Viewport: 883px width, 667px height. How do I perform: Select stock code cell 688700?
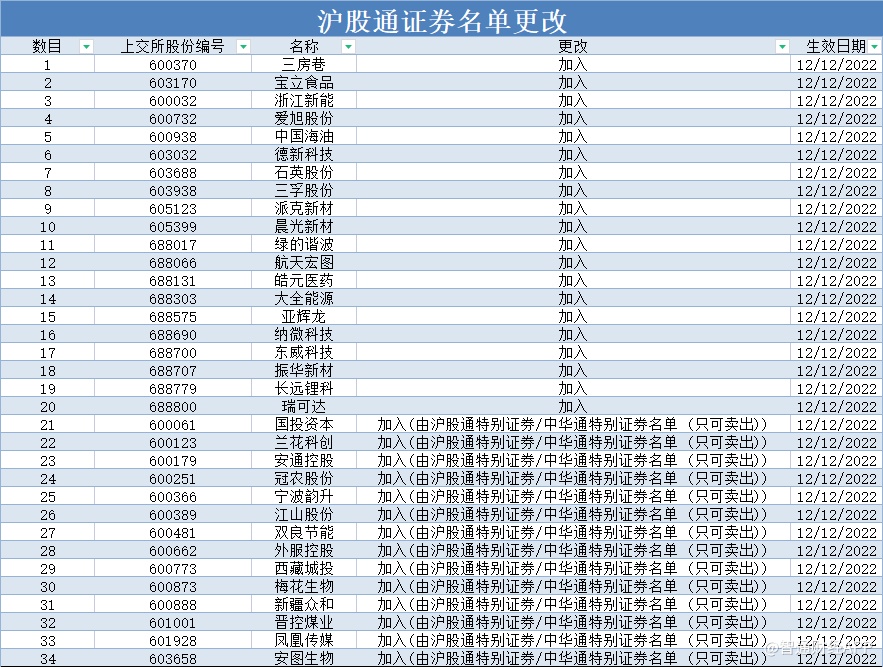(x=173, y=353)
